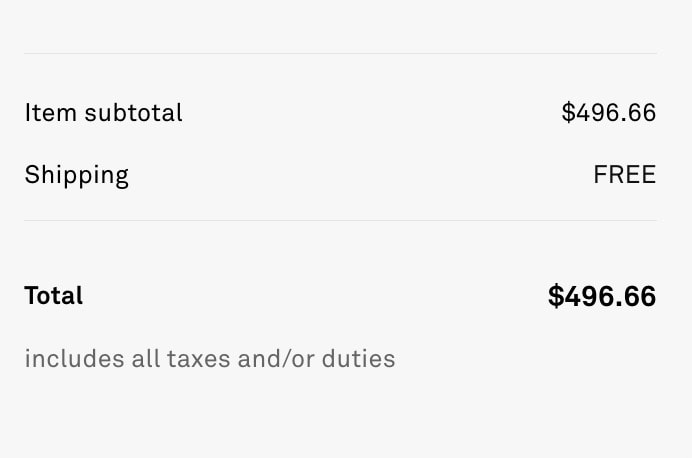Select the bold total amount $496.66
The image size is (692, 458).
click(602, 296)
